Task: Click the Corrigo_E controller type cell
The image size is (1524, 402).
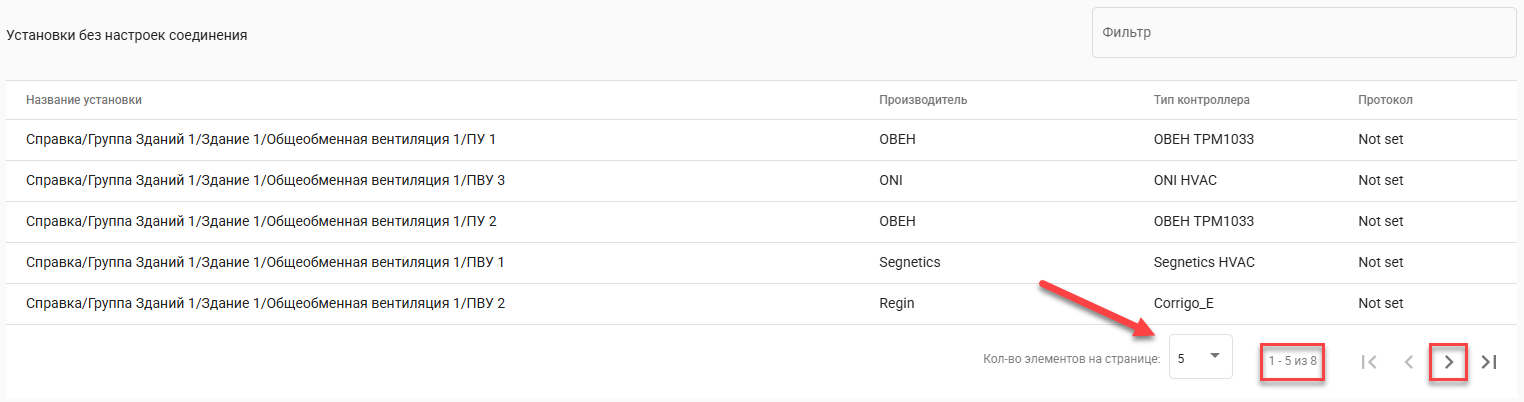Action: click(x=1183, y=303)
